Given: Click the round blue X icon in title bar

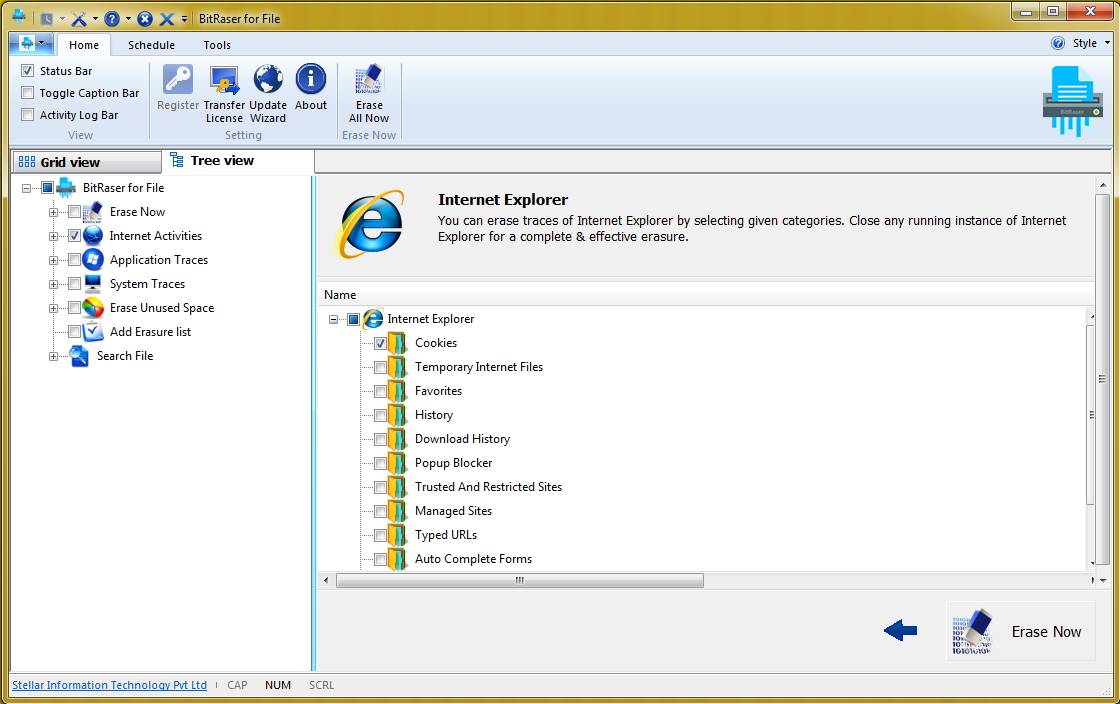Looking at the screenshot, I should coord(145,19).
